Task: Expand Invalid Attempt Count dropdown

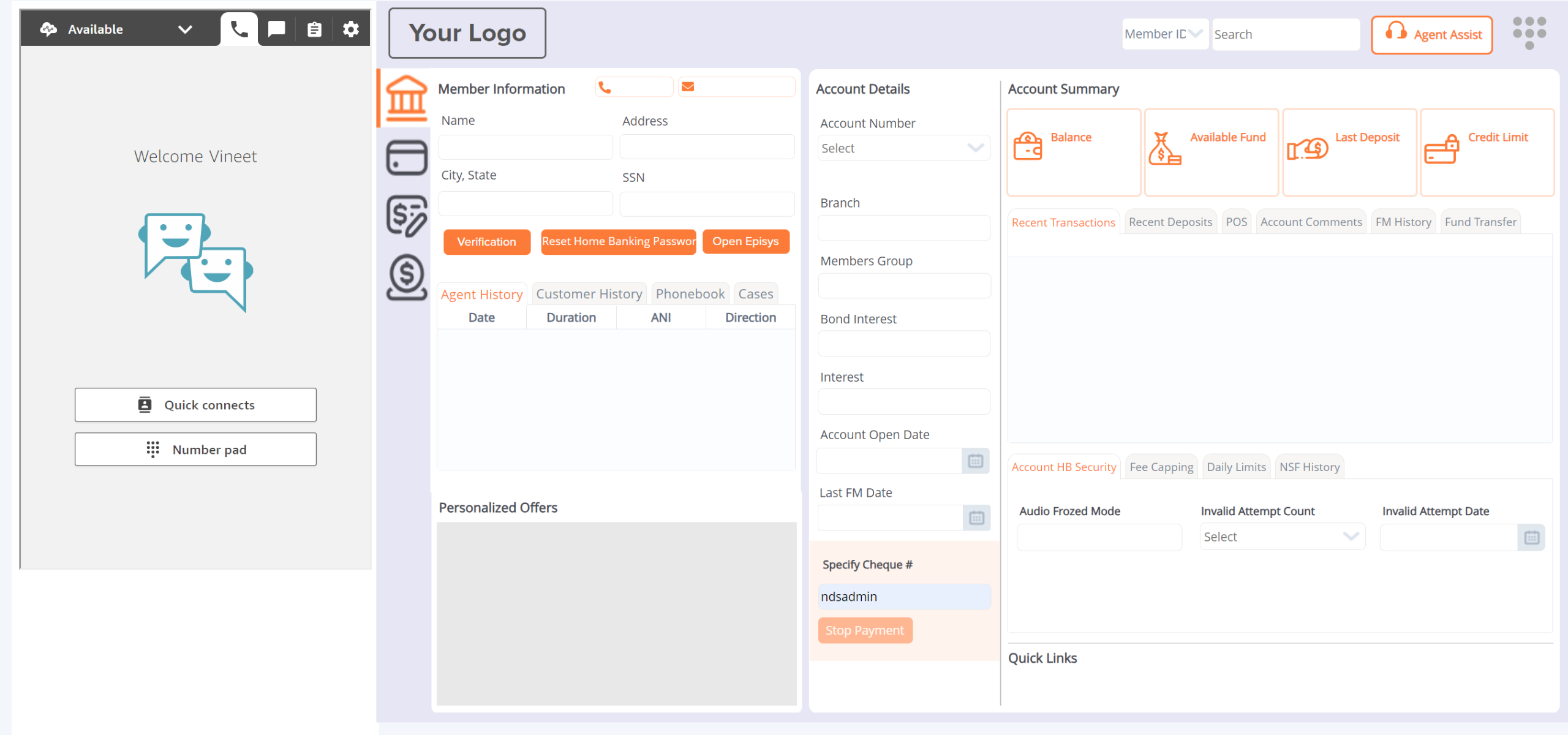Action: (x=1282, y=537)
